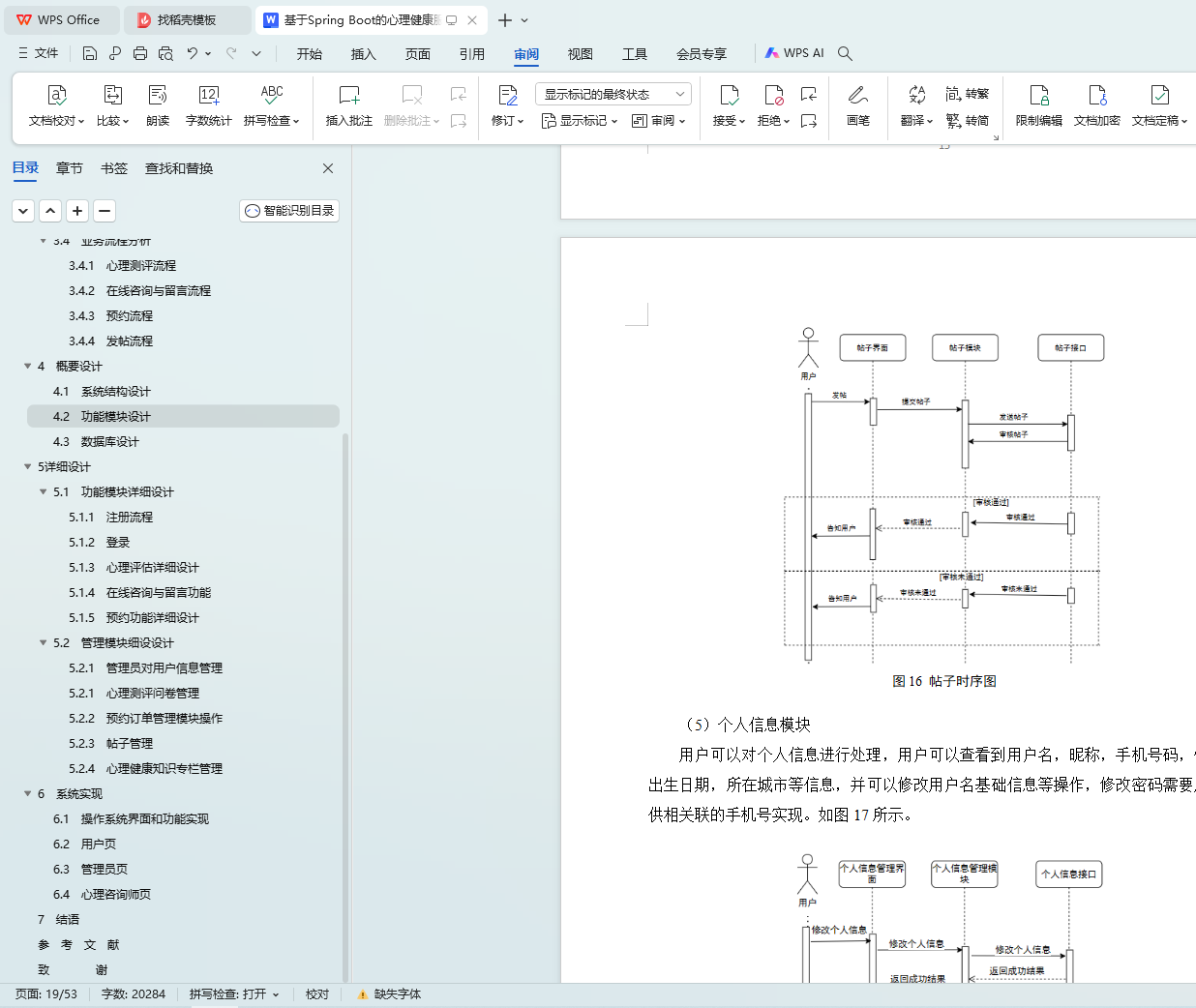Click 字数: 20284 in status bar
The height and width of the screenshot is (1008, 1196).
coord(134,994)
